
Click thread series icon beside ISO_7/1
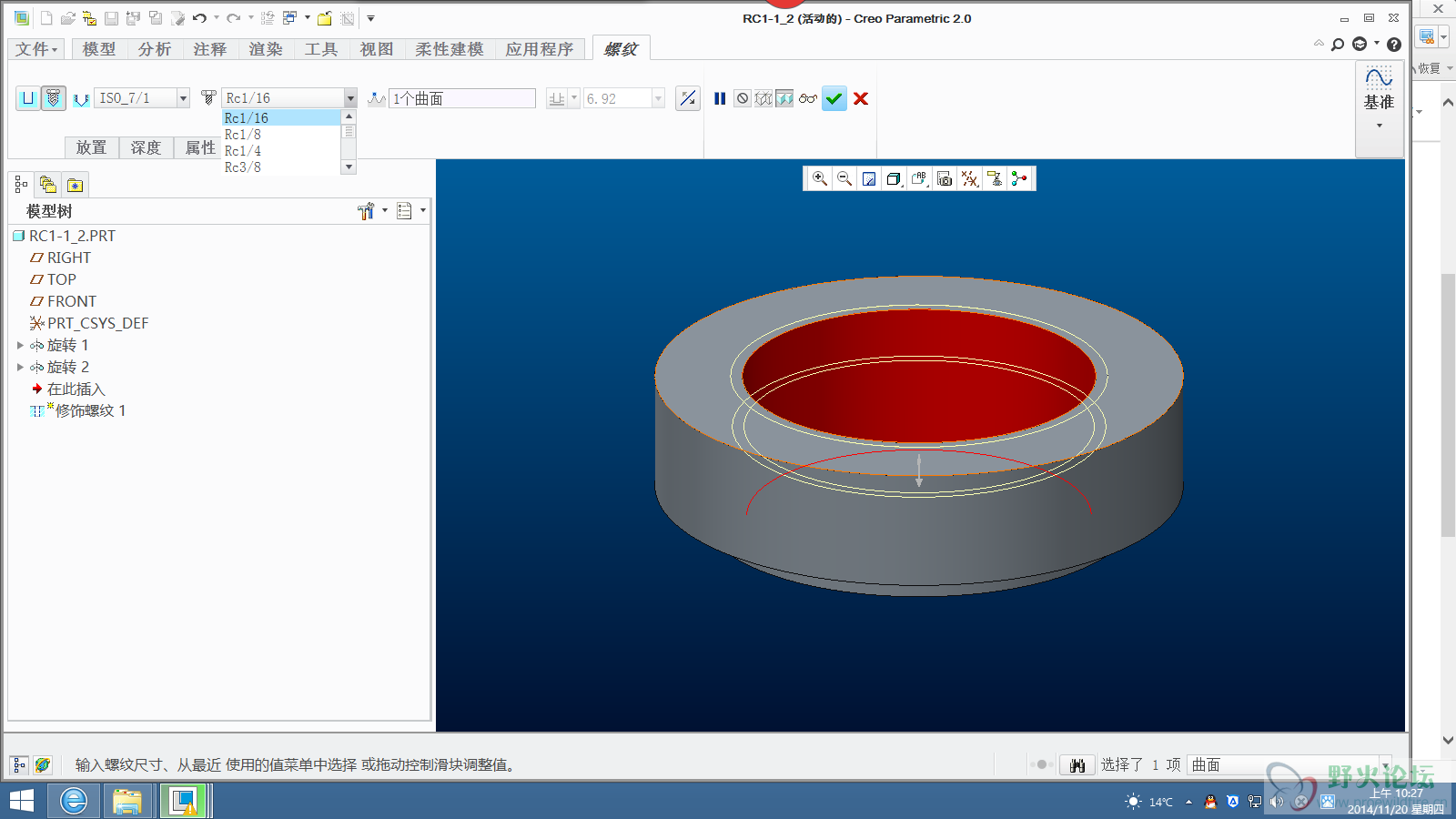coord(81,99)
